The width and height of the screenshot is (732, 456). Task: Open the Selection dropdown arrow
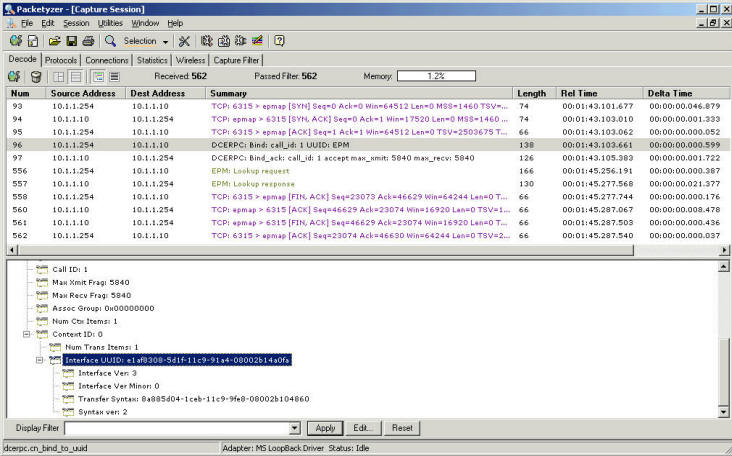pos(165,42)
